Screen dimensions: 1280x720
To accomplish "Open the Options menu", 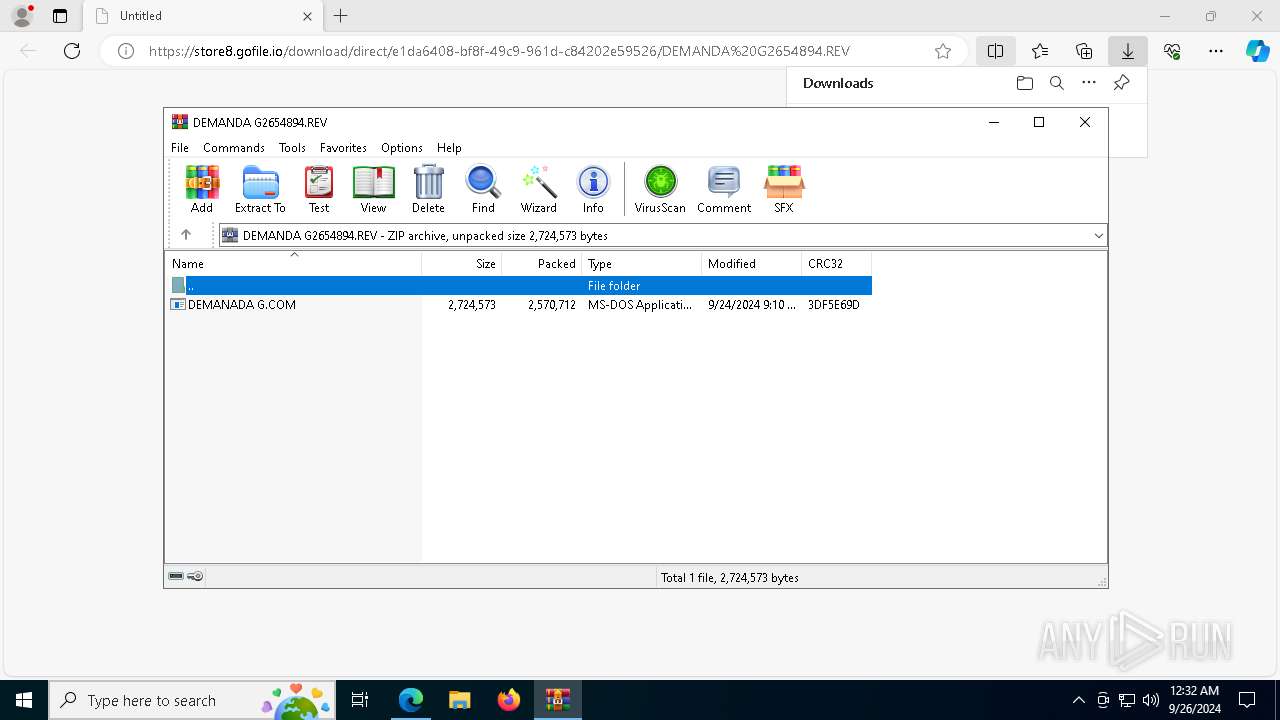I will point(402,147).
